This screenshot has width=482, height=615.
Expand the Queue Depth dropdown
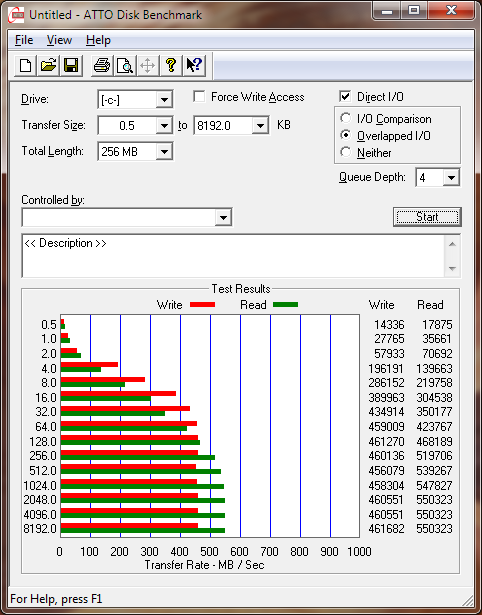click(451, 178)
